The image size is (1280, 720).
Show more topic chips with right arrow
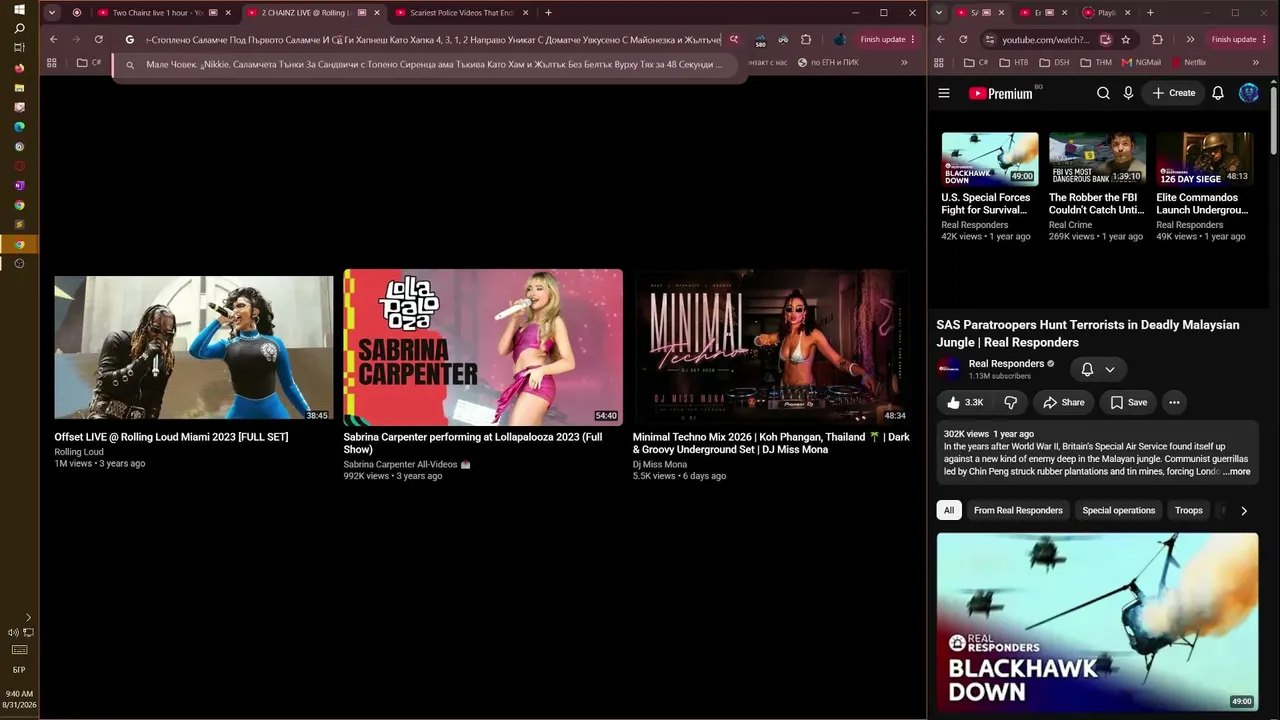point(1243,510)
